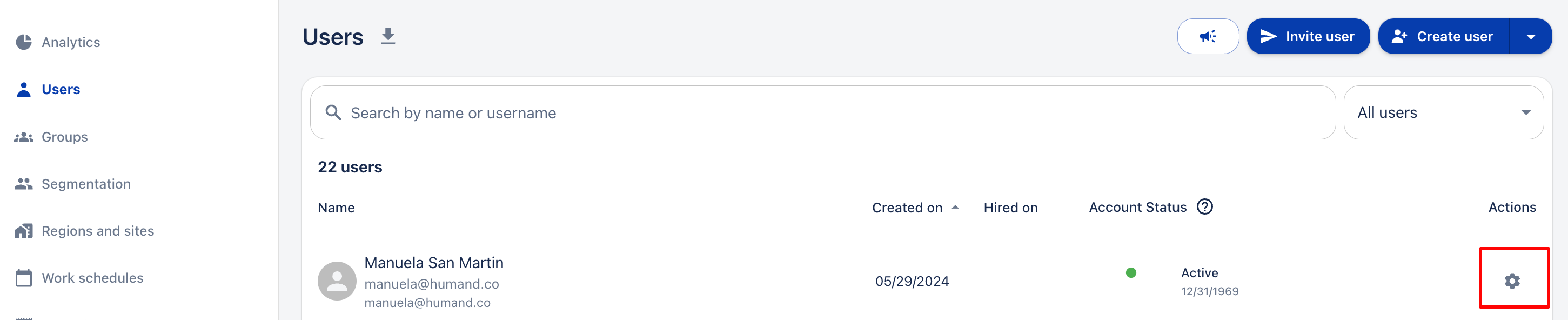Image resolution: width=1568 pixels, height=320 pixels.
Task: Click Manuela San Martin's avatar thumbnail
Action: pyautogui.click(x=337, y=281)
